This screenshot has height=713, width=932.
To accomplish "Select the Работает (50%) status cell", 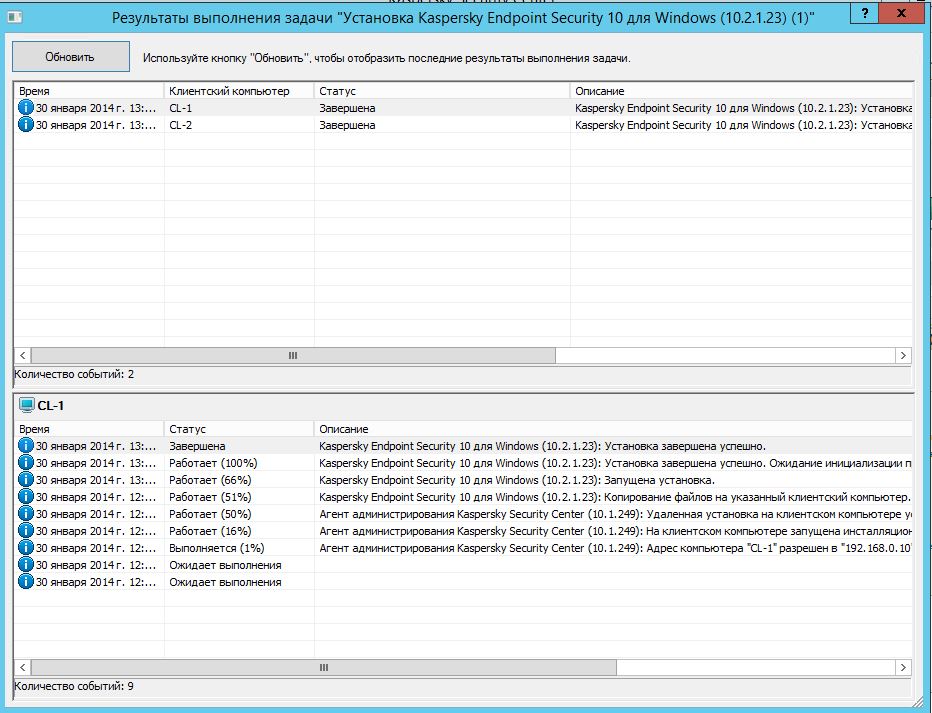I will pos(210,514).
